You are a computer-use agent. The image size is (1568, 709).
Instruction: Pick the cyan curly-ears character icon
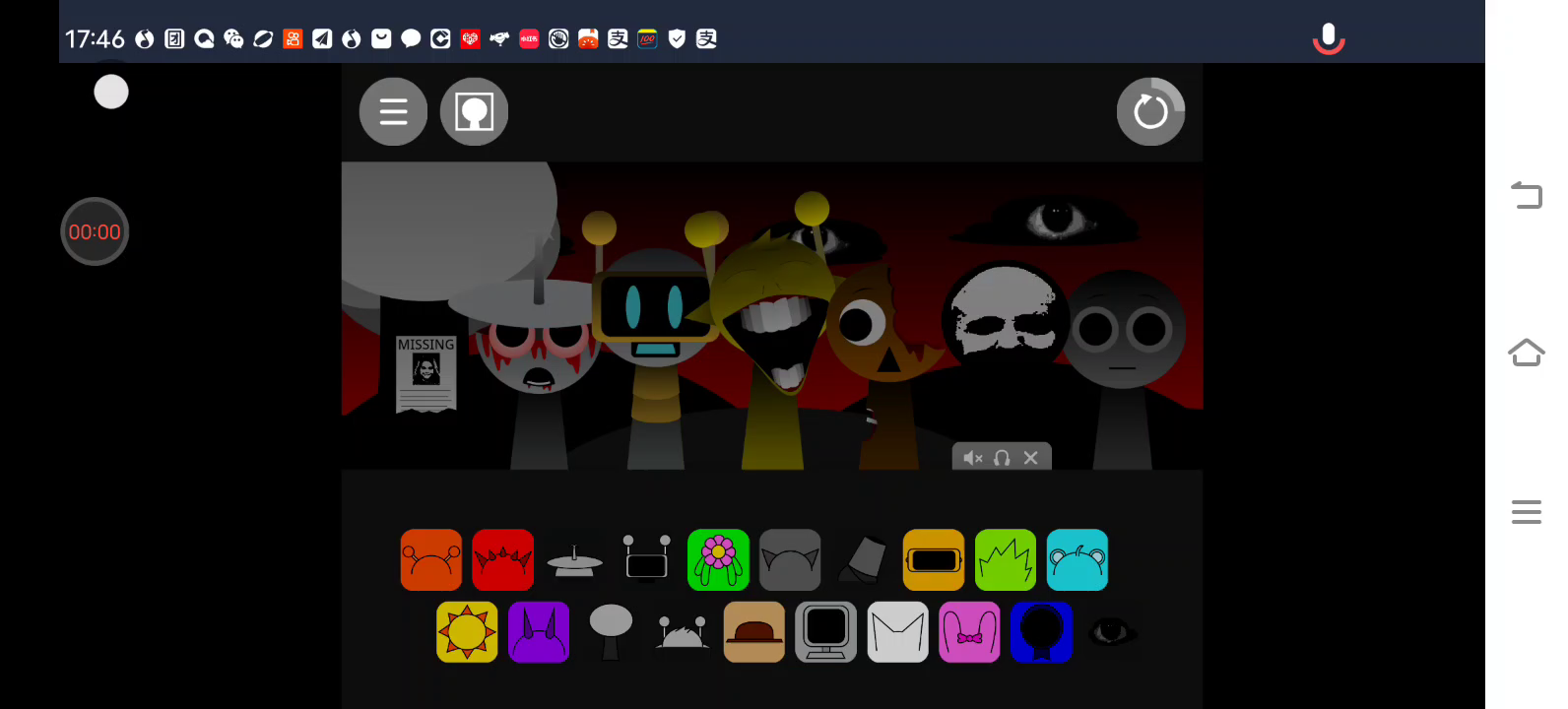click(1078, 560)
